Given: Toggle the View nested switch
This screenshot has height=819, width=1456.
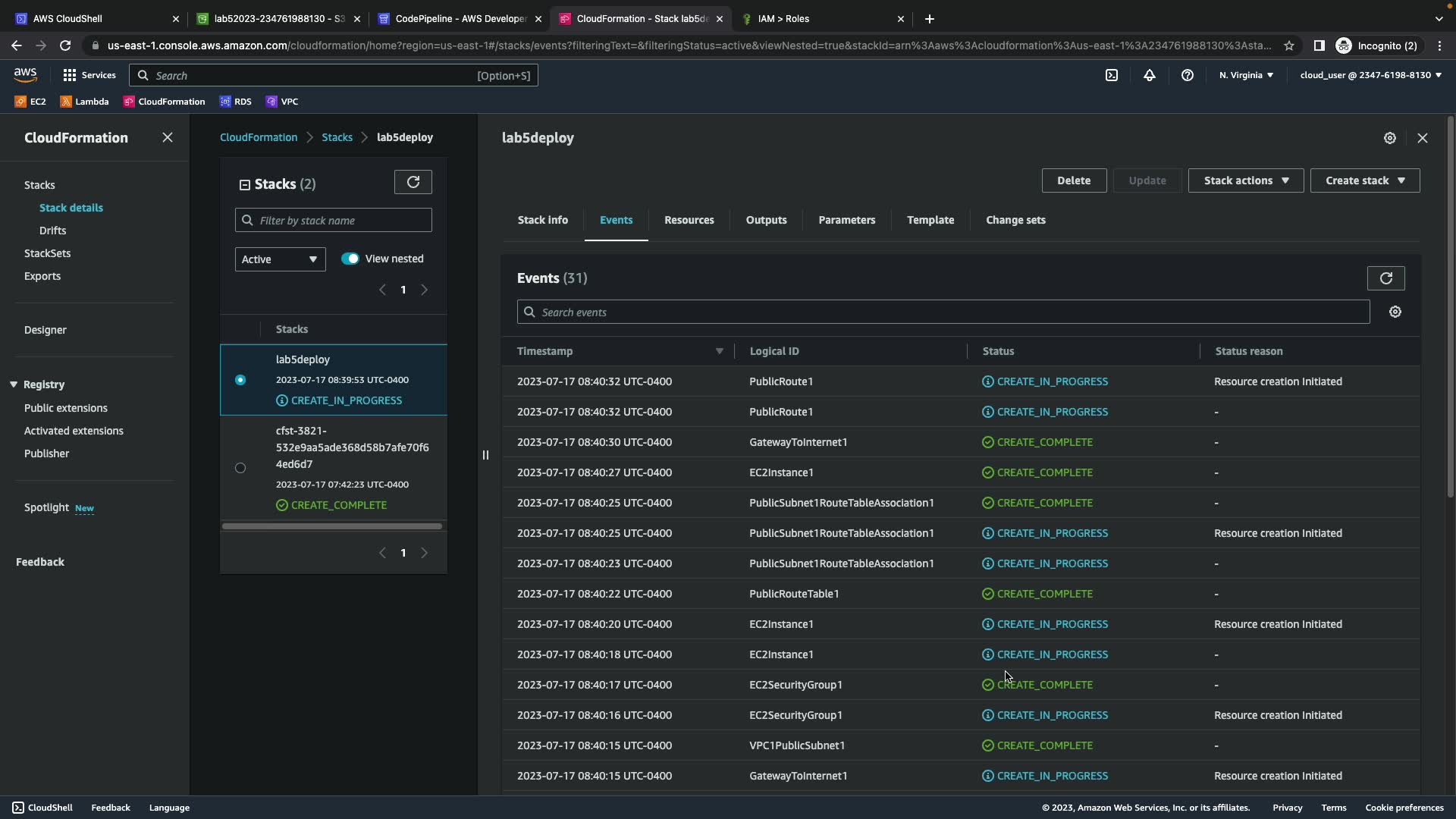Looking at the screenshot, I should point(350,259).
